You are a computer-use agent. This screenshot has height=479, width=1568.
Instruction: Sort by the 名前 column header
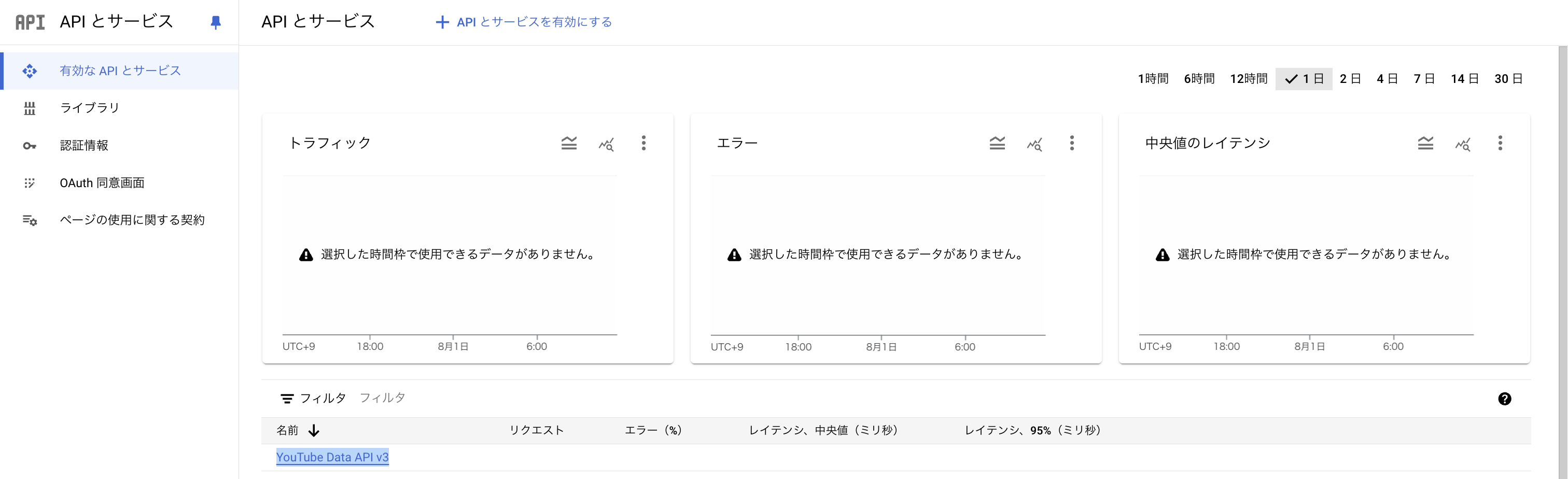click(x=287, y=431)
